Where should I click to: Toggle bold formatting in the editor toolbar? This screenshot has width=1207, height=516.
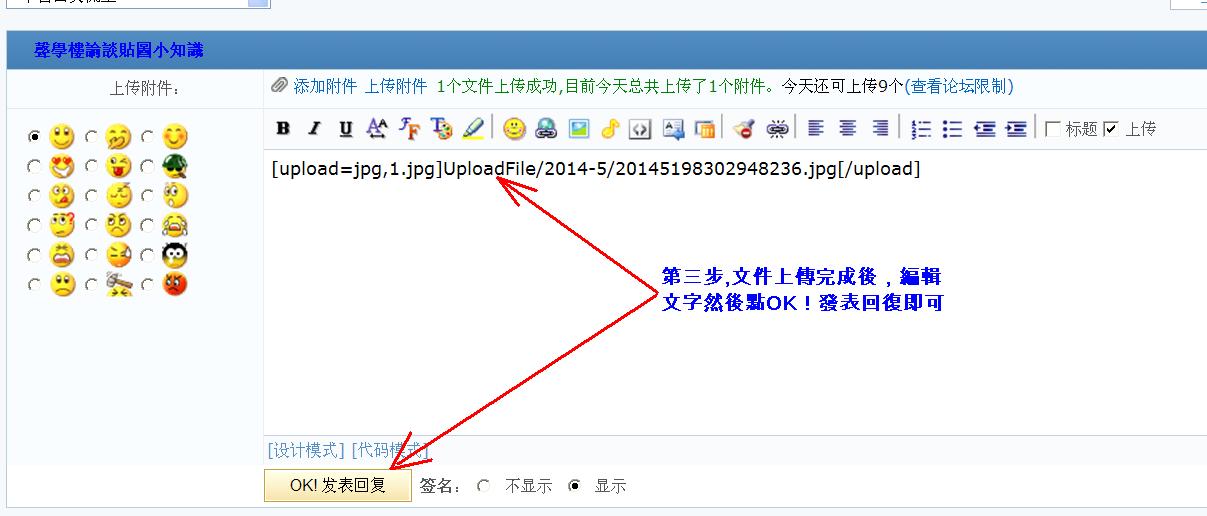283,128
